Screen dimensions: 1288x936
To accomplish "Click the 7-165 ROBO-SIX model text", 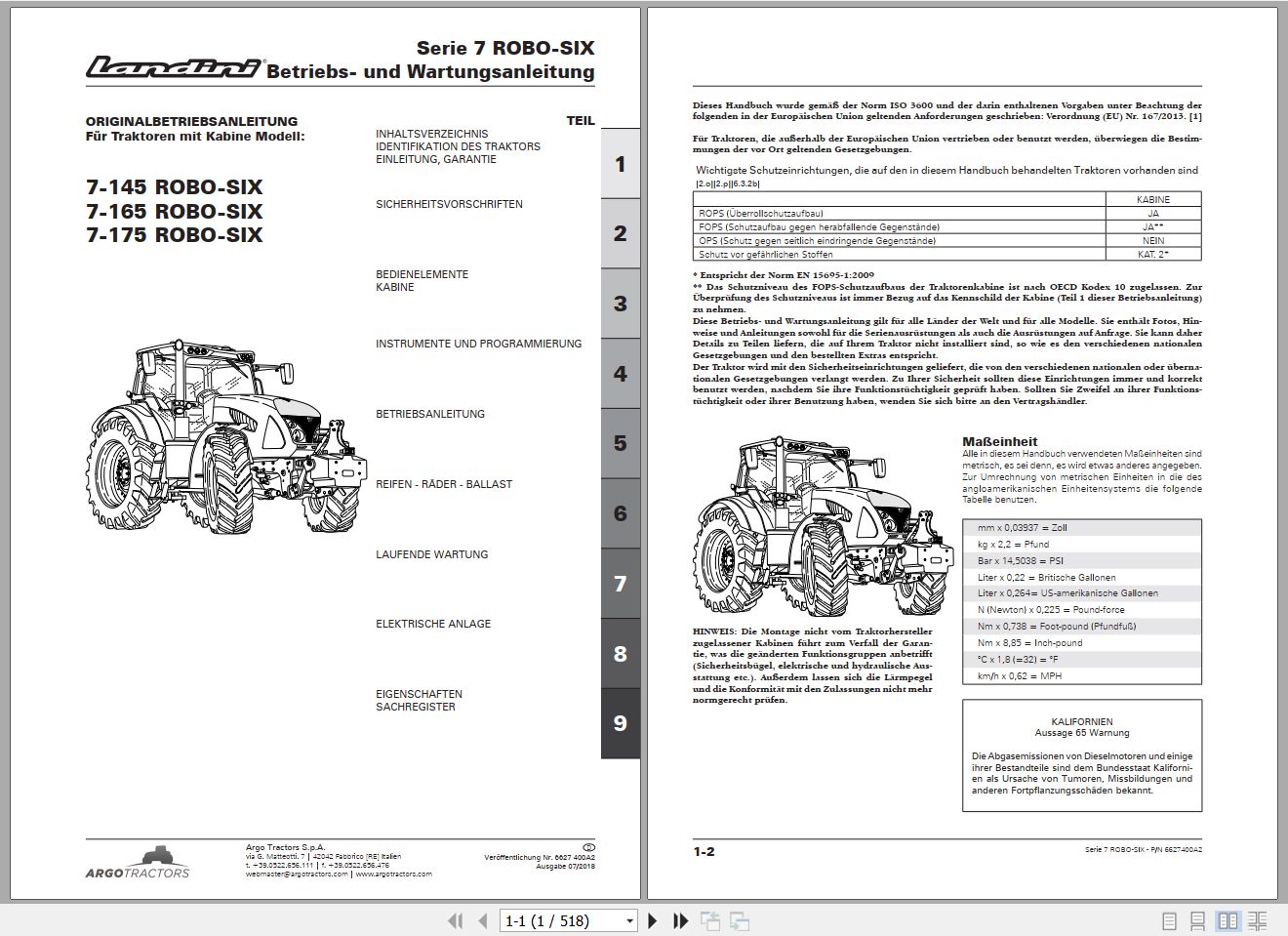I will click(175, 211).
